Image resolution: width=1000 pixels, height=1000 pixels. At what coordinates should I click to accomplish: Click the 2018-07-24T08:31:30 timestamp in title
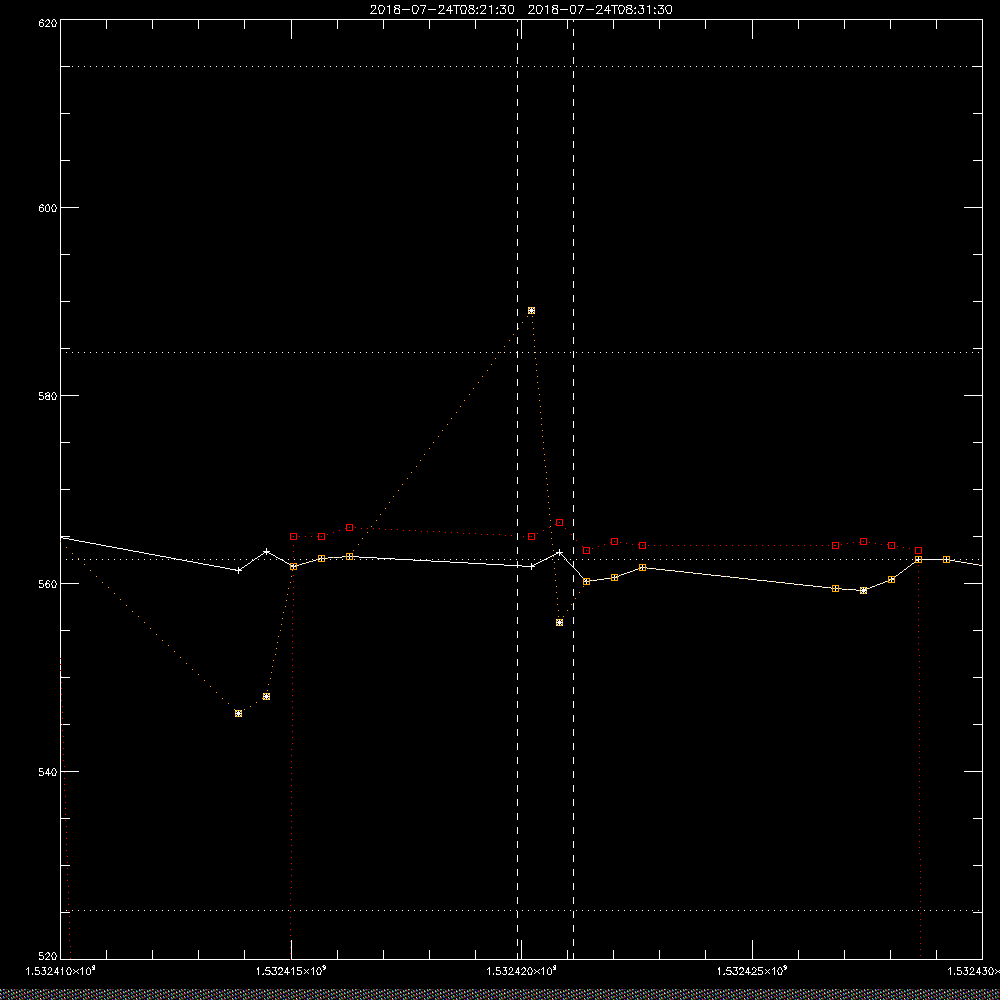[x=600, y=10]
